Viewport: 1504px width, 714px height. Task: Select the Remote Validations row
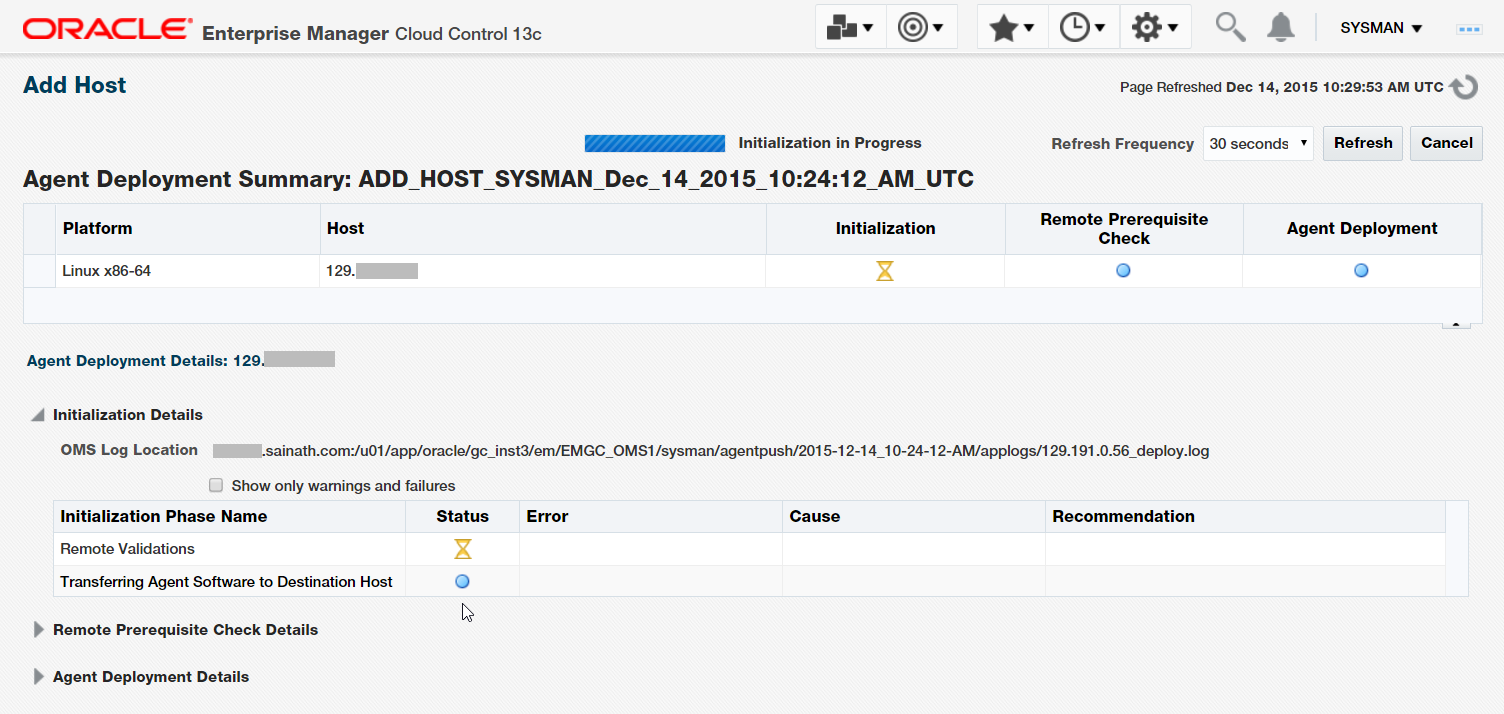(749, 549)
